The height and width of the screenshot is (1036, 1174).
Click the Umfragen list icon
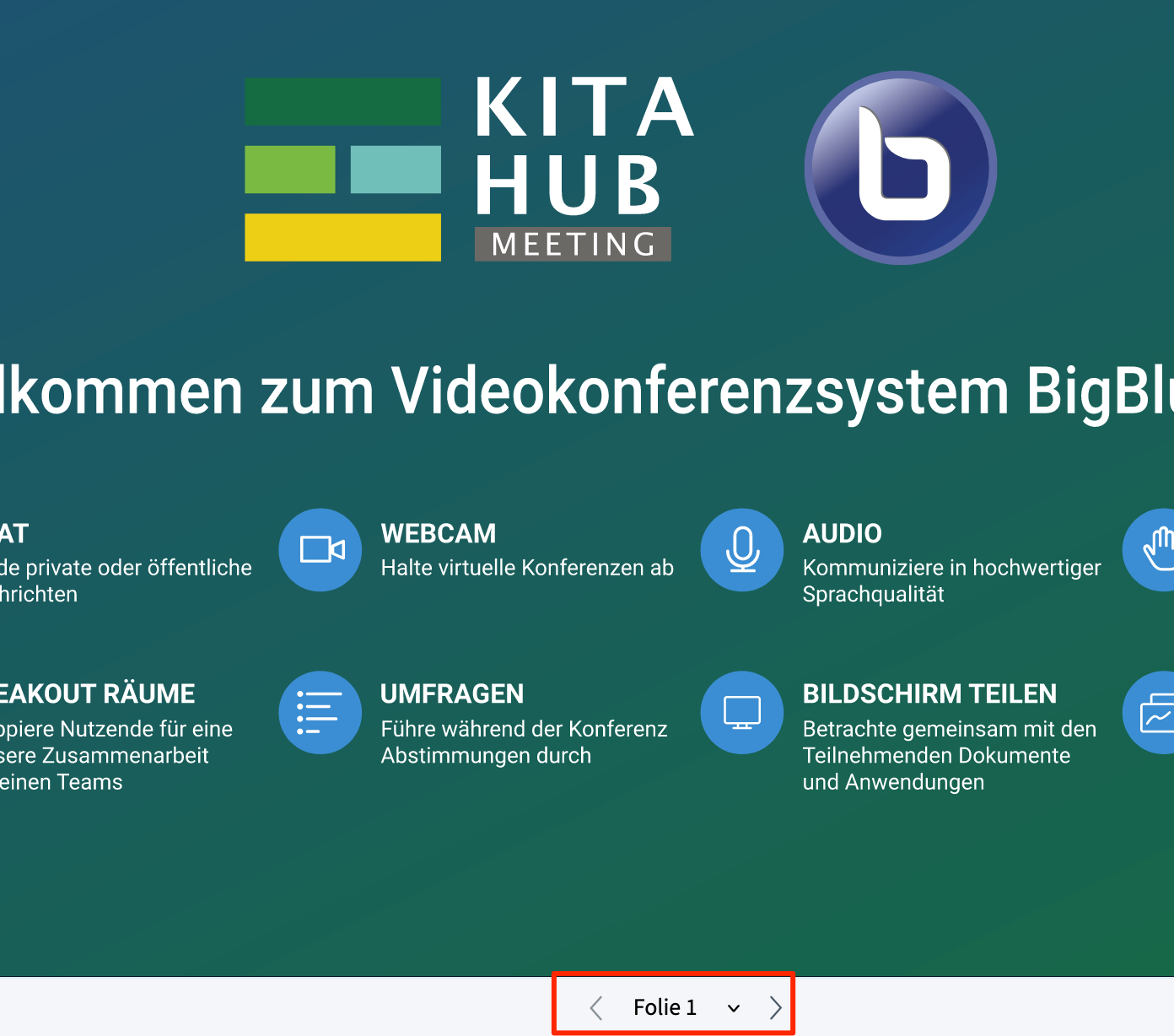coord(320,713)
